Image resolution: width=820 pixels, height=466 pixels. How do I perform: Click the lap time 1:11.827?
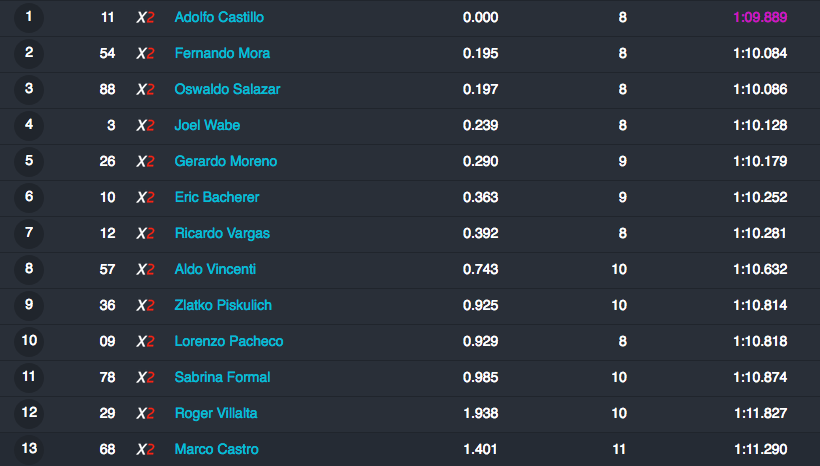point(760,414)
